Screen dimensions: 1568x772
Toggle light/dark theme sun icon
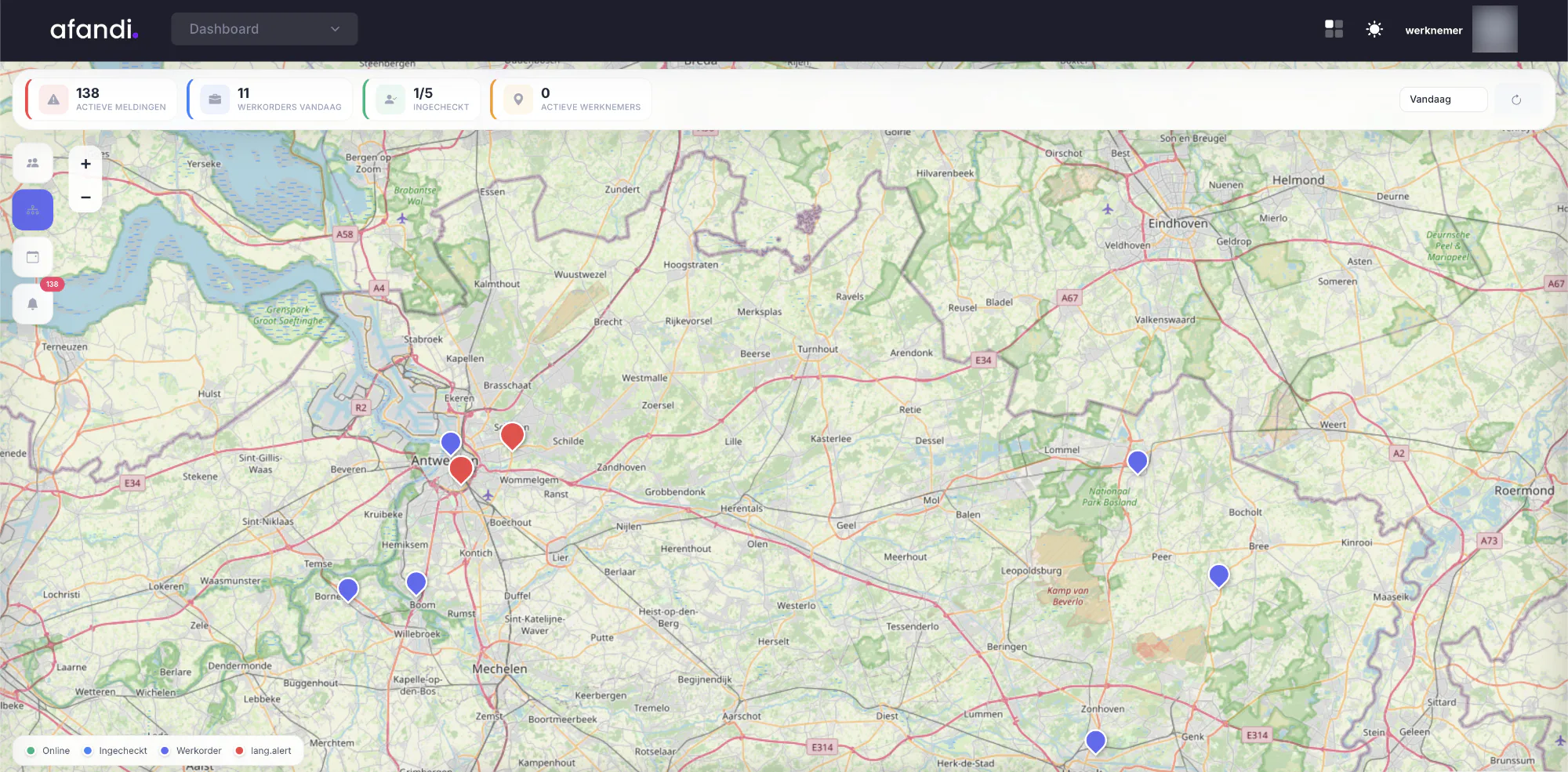(1374, 29)
